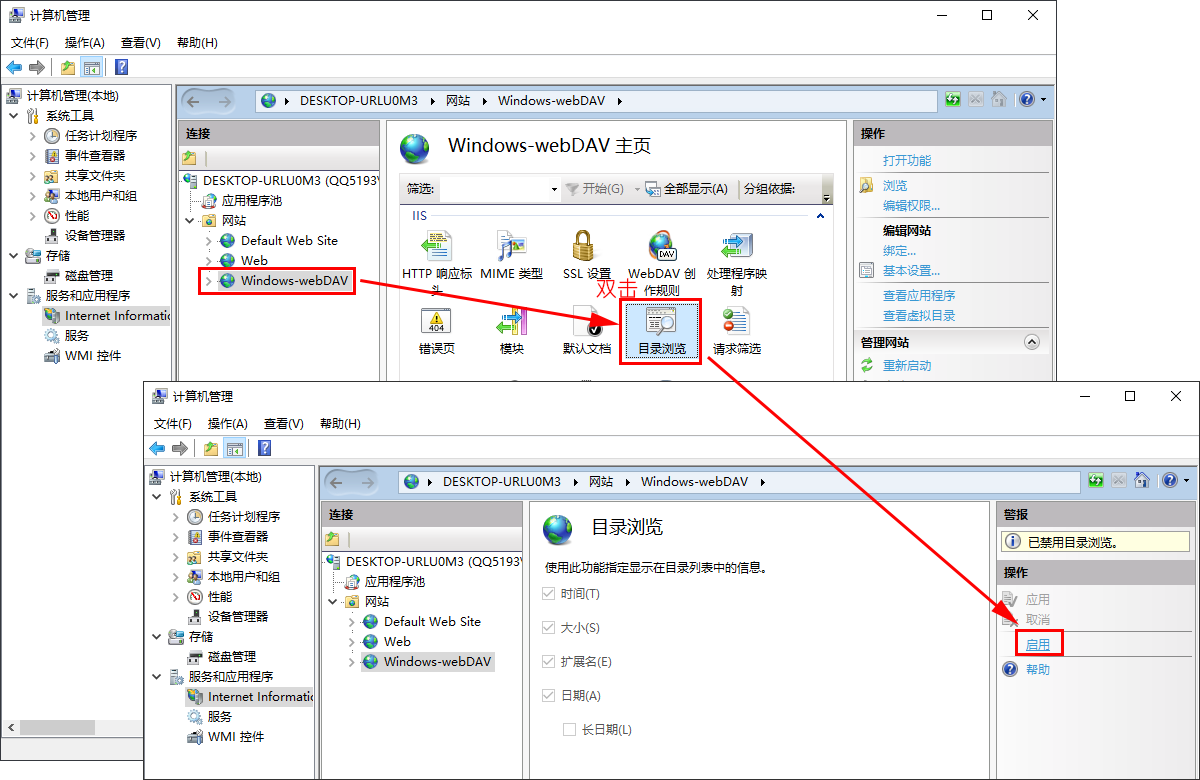The width and height of the screenshot is (1200, 780).
Task: Select Windows-webDAV in top 连接 tree
Action: [294, 281]
